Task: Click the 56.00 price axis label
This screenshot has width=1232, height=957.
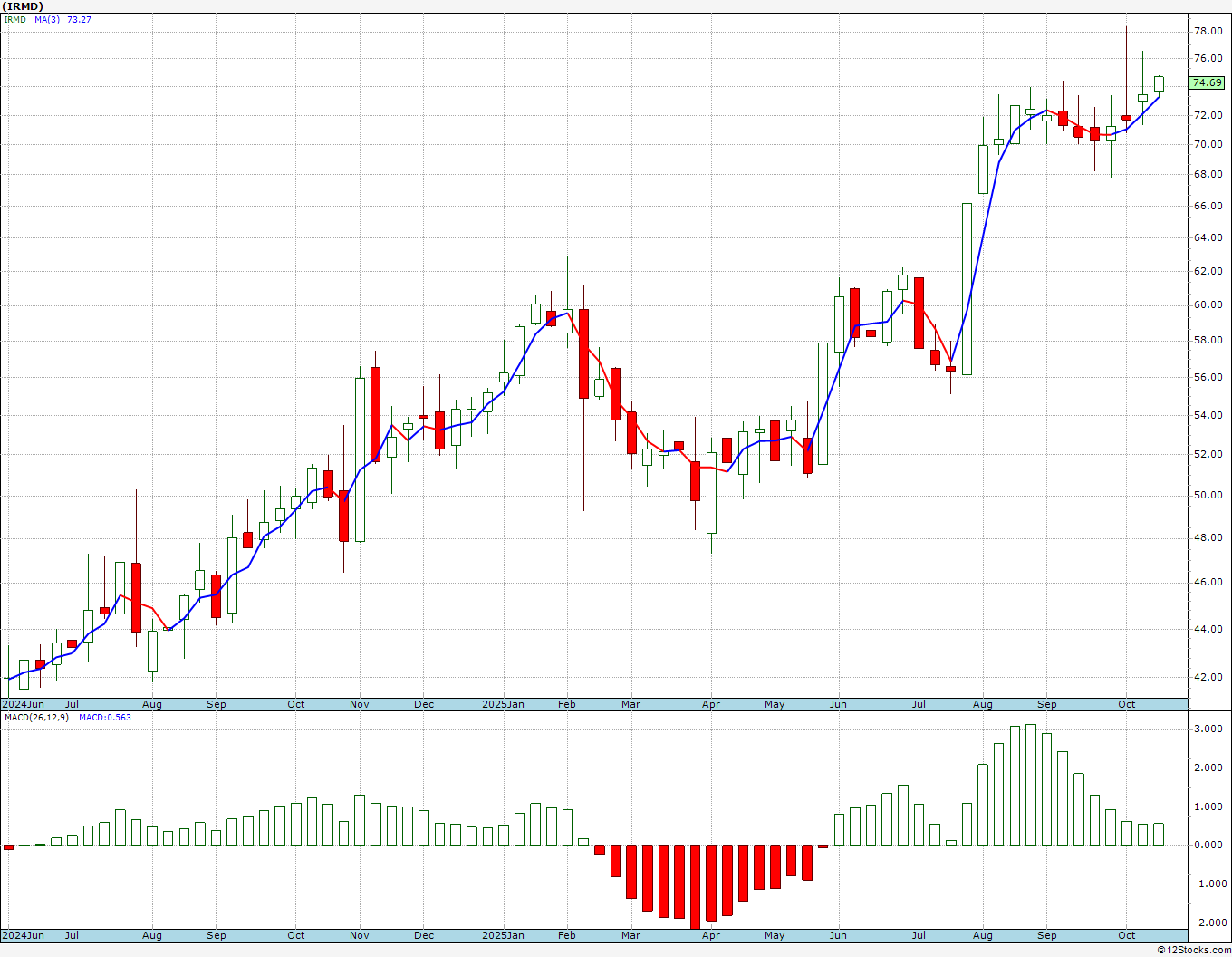Action: point(1208,377)
